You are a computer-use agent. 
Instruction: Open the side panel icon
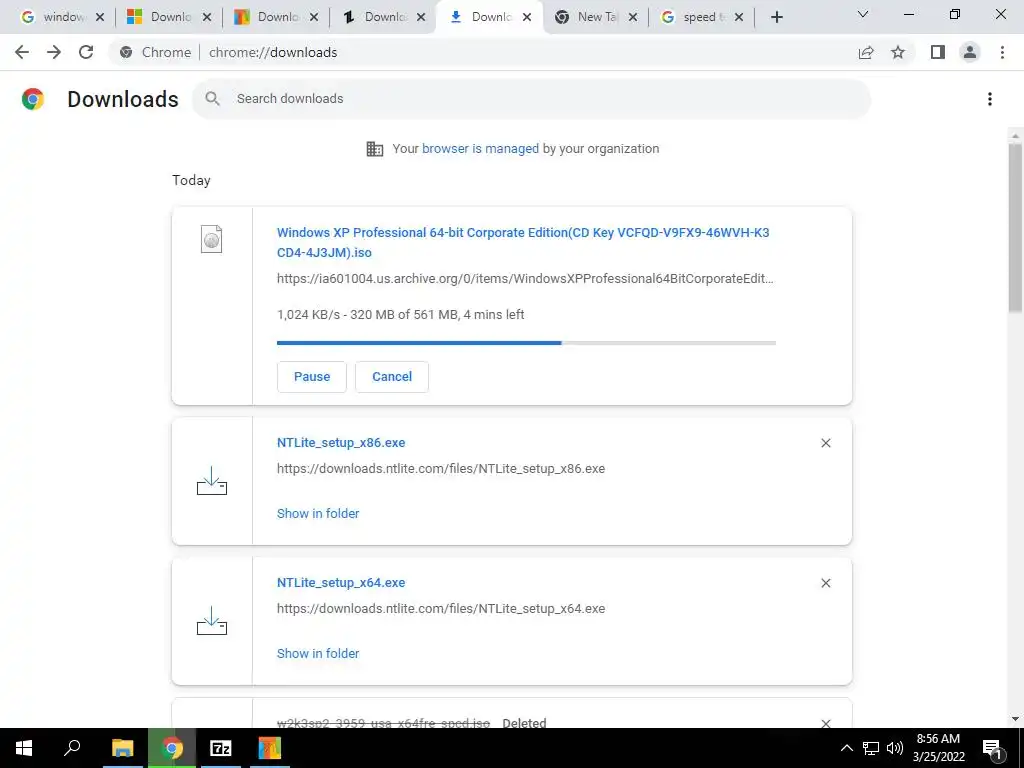[x=938, y=52]
